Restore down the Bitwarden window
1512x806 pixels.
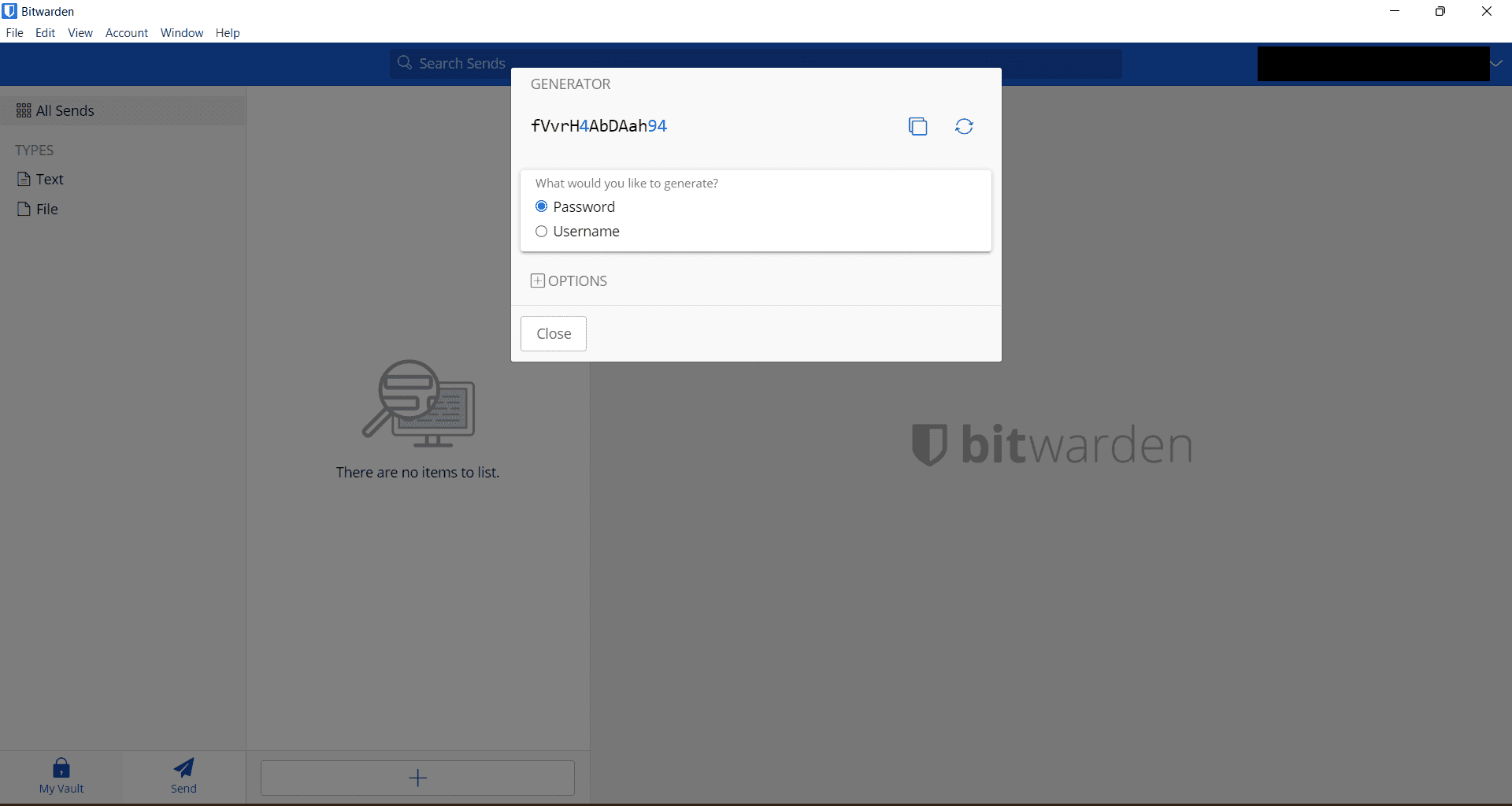point(1440,11)
